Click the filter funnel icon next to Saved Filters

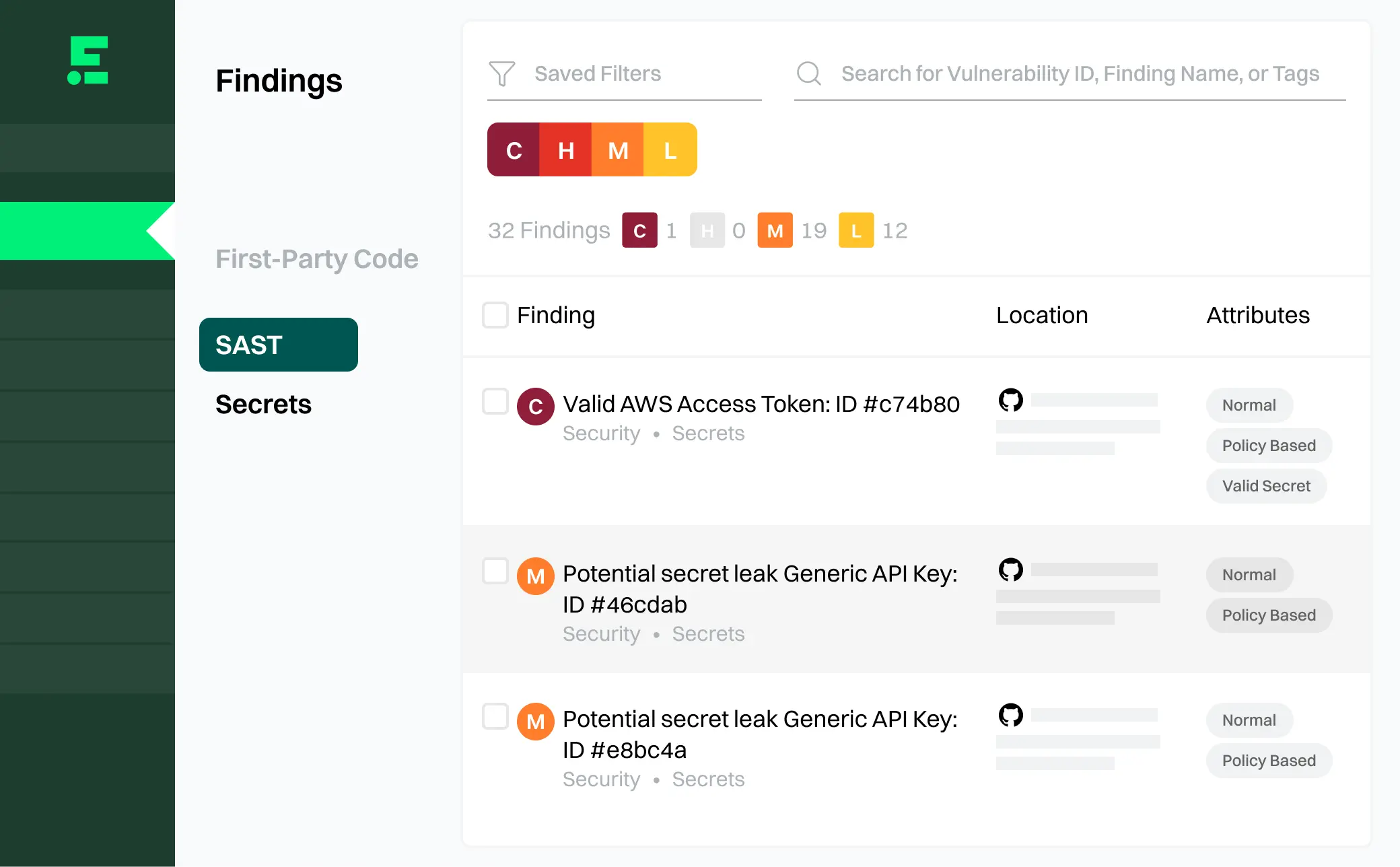coord(501,73)
